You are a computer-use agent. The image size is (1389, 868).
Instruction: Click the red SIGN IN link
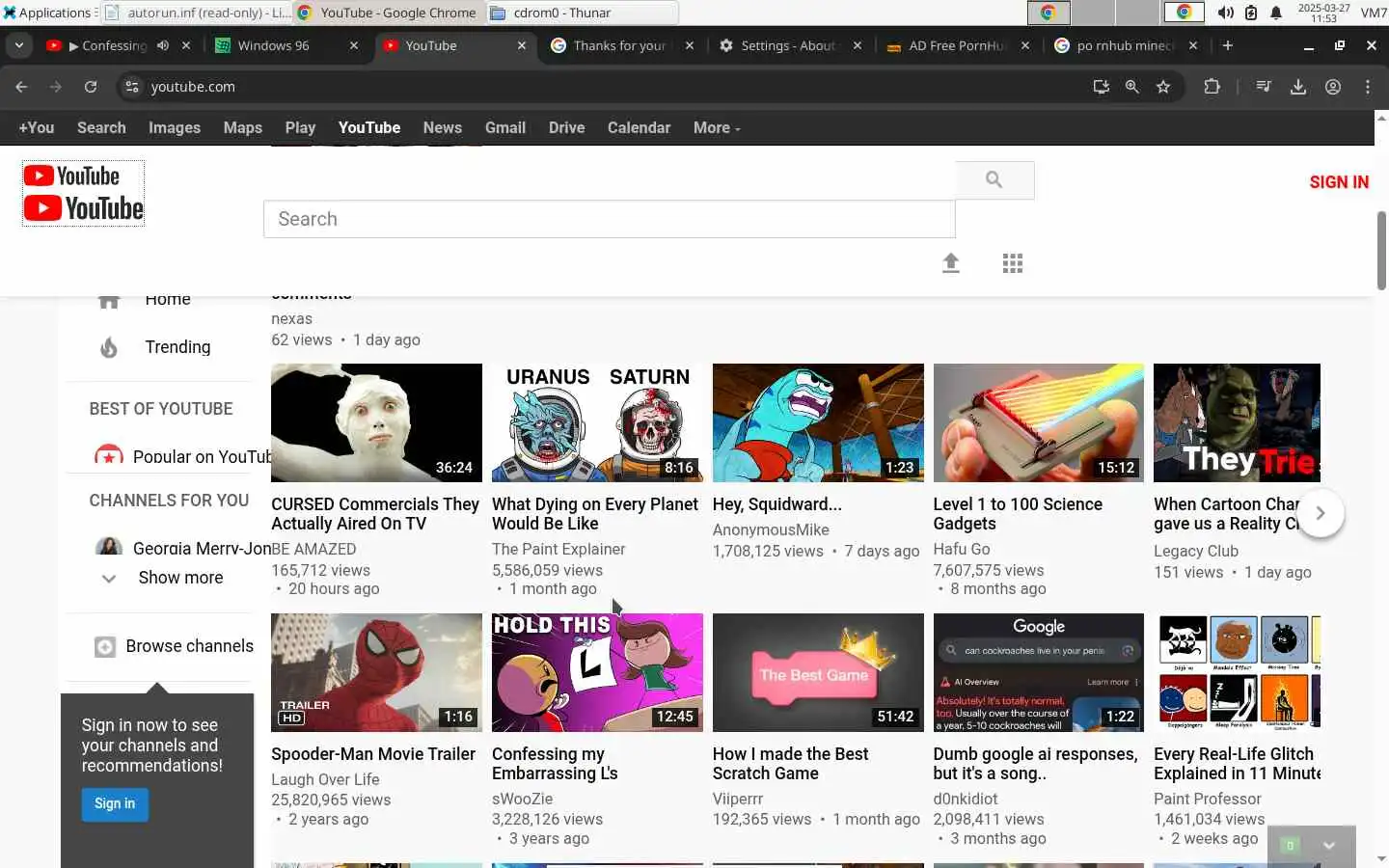coord(1339,182)
